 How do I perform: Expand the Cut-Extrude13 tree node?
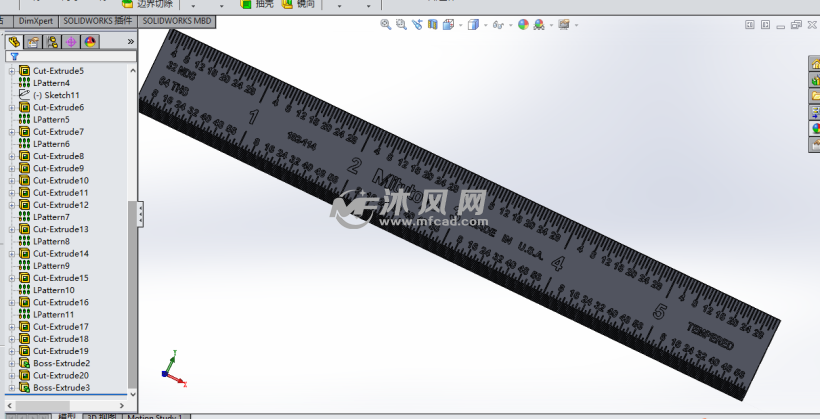pyautogui.click(x=12, y=229)
